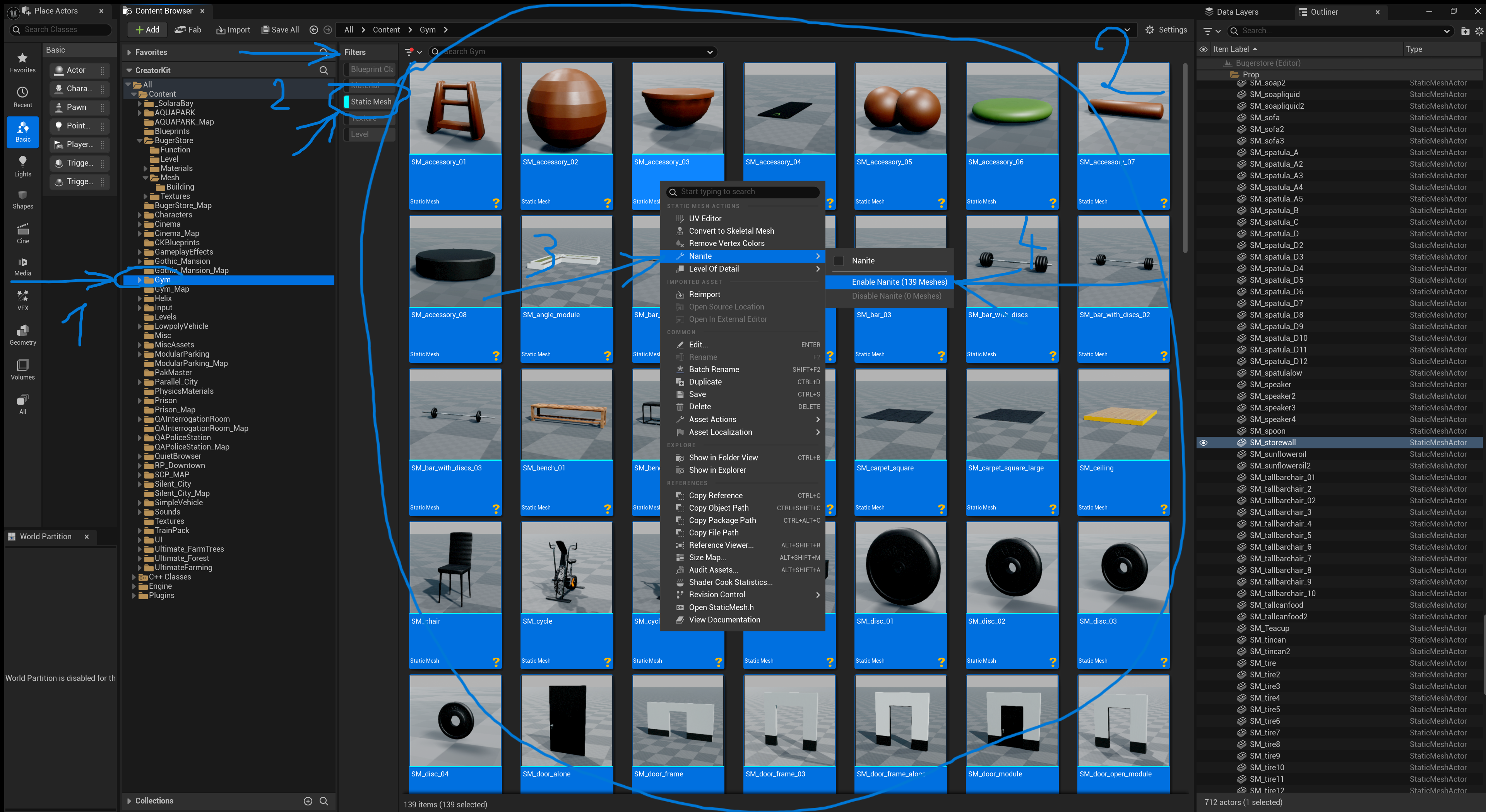Collapse the CreatorKit section
Viewport: 1486px width, 812px height.
(129, 70)
